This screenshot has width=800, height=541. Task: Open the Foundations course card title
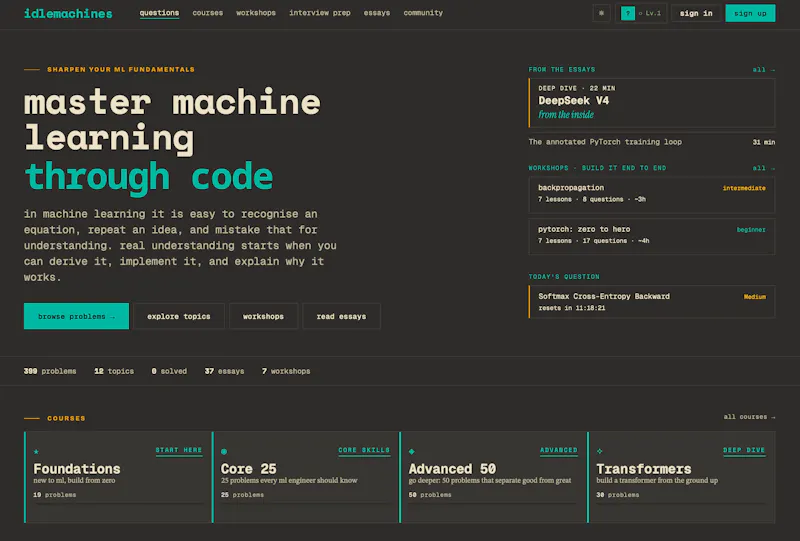[77, 469]
